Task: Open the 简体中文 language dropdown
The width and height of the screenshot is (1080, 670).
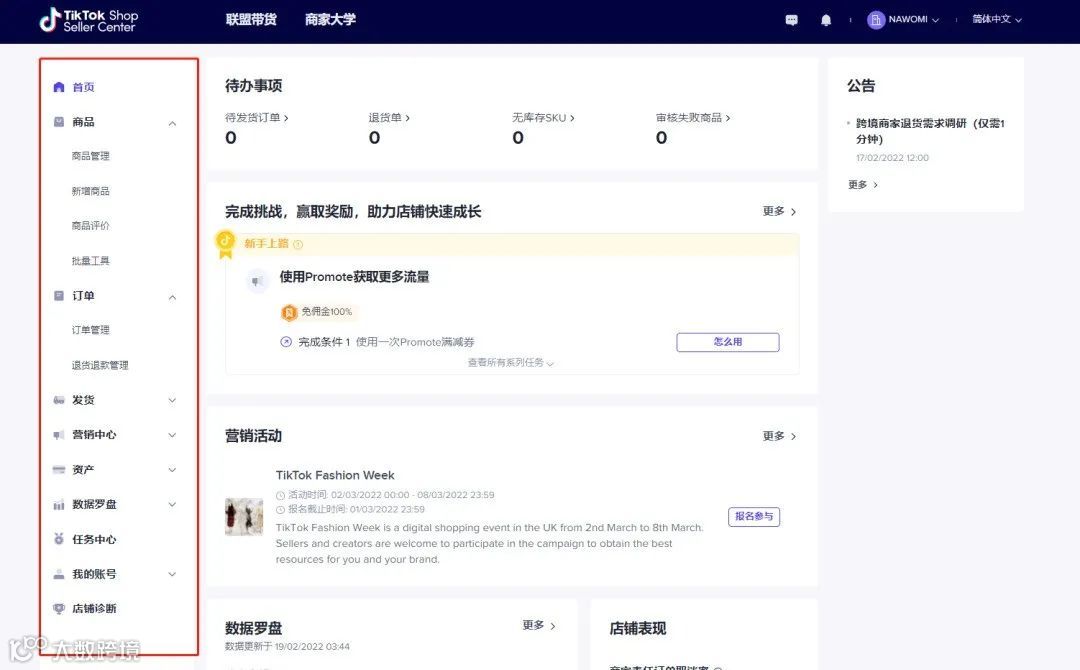Action: coord(997,19)
